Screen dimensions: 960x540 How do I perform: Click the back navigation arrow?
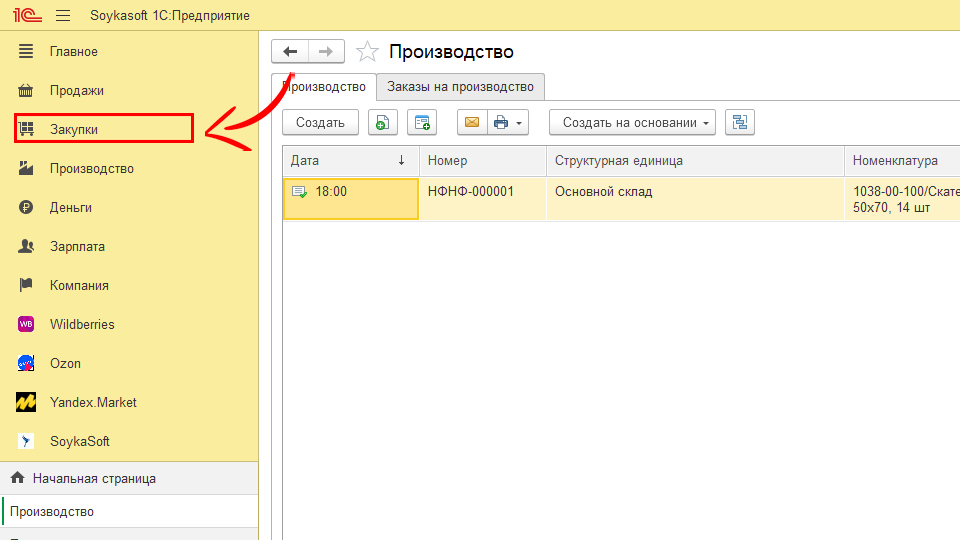click(x=290, y=52)
